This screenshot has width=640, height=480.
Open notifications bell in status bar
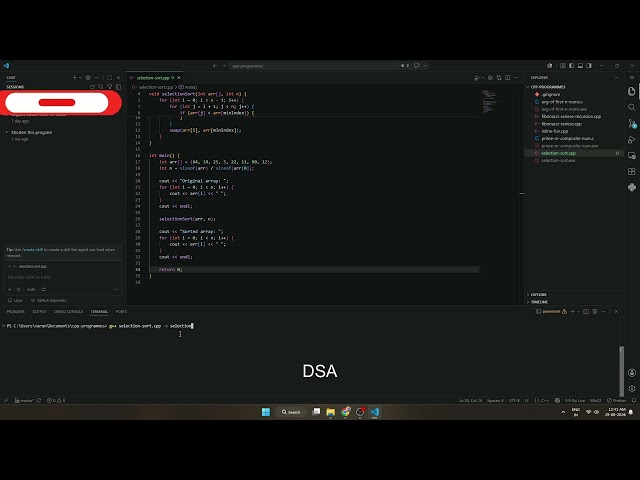coord(634,400)
